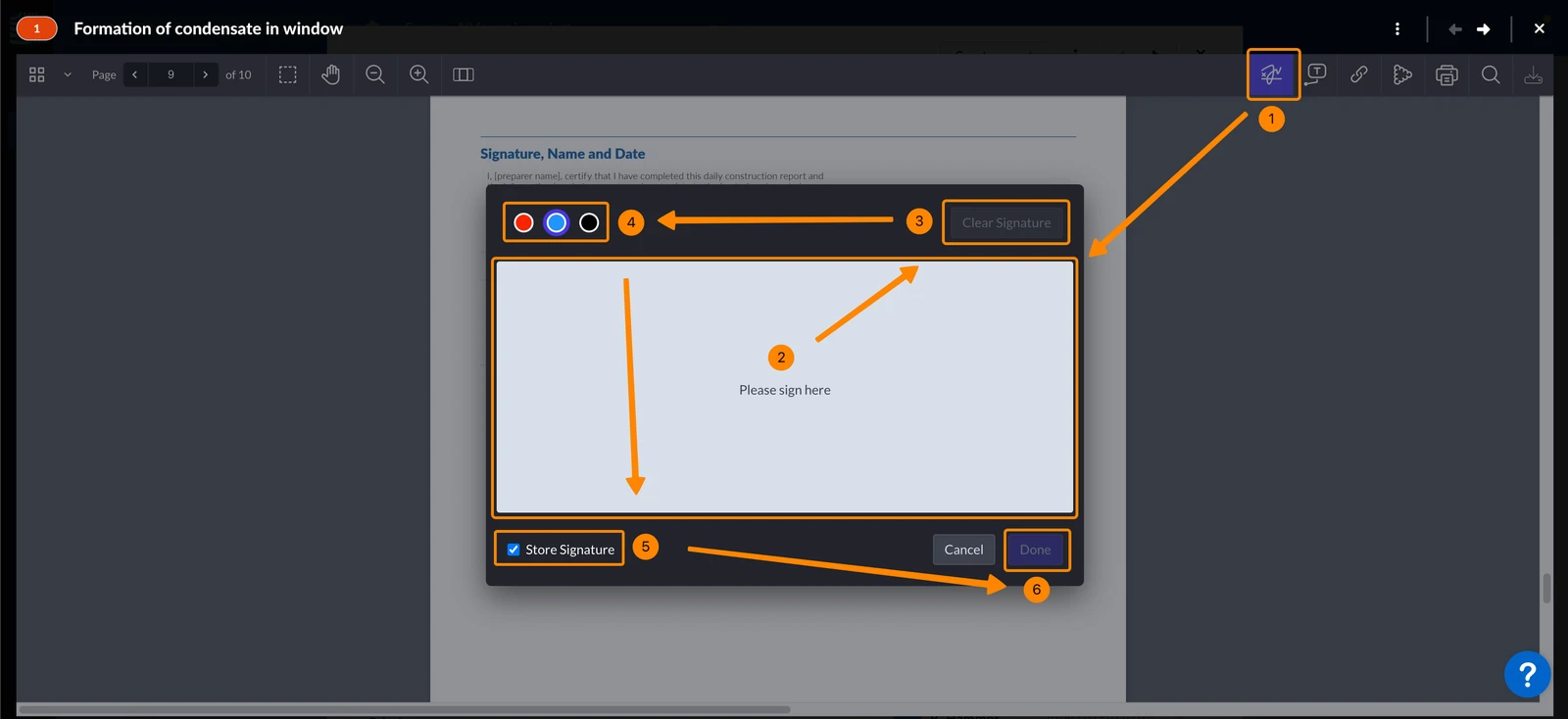Viewport: 1568px width, 719px height.
Task: Pick the blue signature color
Action: point(557,222)
